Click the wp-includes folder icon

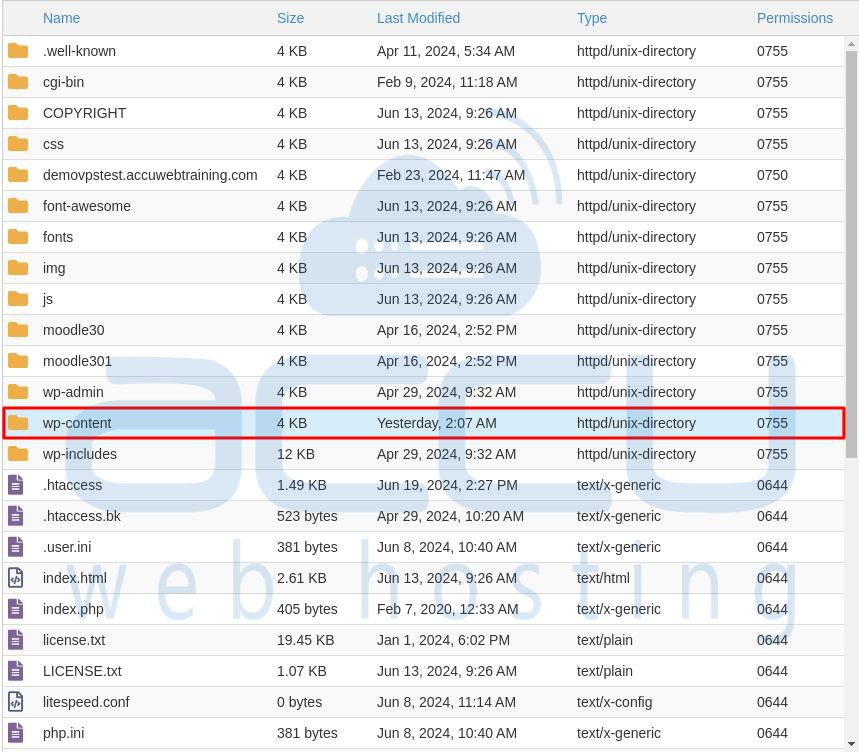click(x=18, y=454)
